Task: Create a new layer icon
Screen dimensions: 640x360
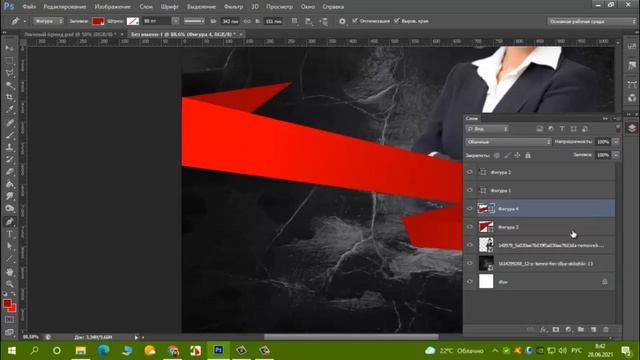Action: tap(593, 330)
